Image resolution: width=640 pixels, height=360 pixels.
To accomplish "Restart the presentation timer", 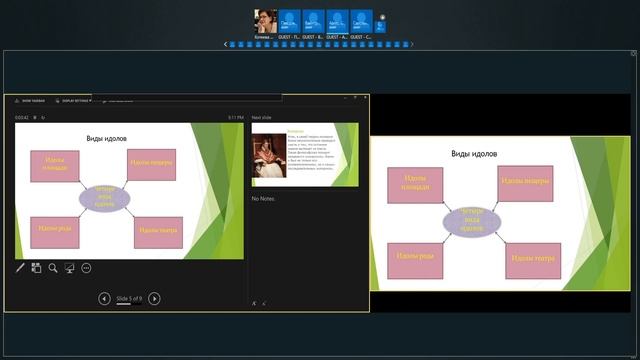I will [x=43, y=118].
